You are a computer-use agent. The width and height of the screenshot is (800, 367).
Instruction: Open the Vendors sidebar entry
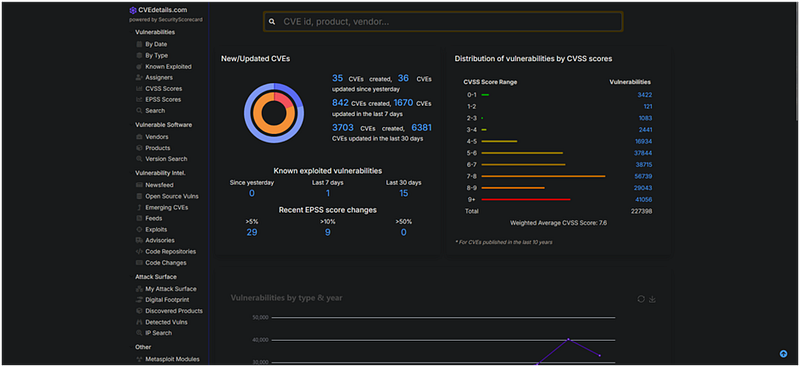(157, 137)
